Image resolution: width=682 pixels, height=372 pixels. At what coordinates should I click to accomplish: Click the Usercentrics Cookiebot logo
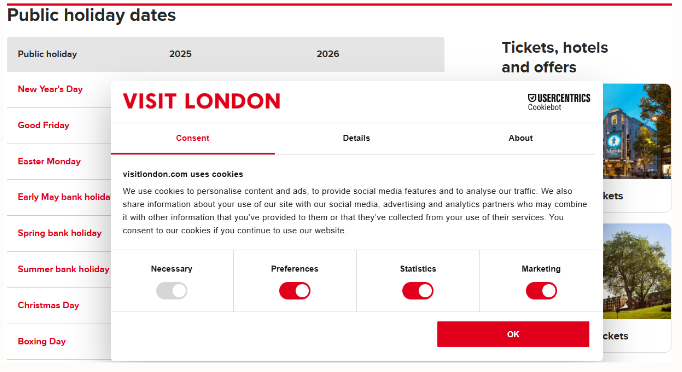559,102
